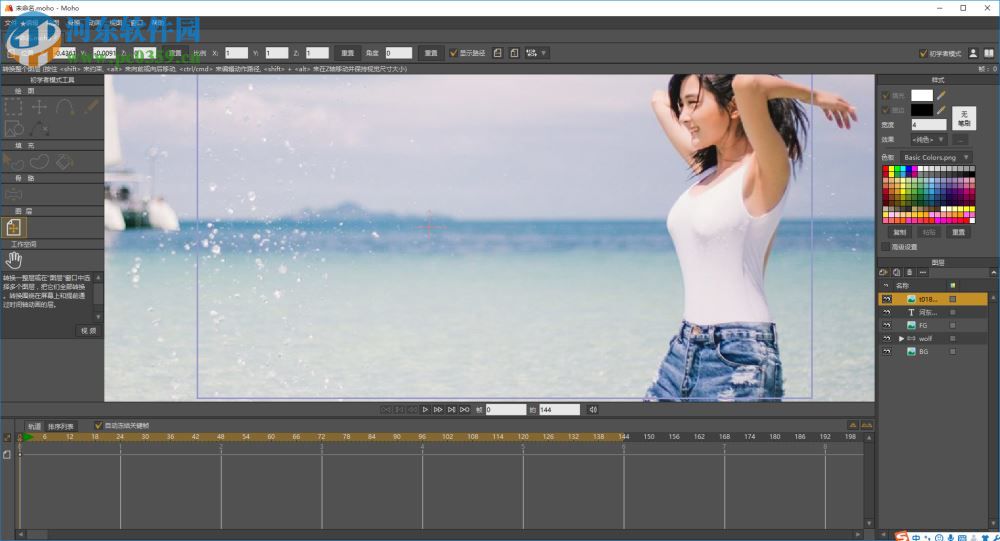Image resolution: width=1000 pixels, height=541 pixels.
Task: Click the audio mute speaker icon
Action: [x=593, y=409]
